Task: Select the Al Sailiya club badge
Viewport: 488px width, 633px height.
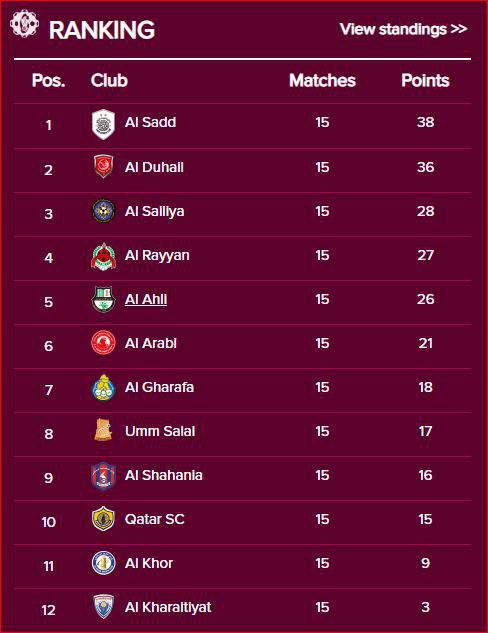Action: [103, 211]
